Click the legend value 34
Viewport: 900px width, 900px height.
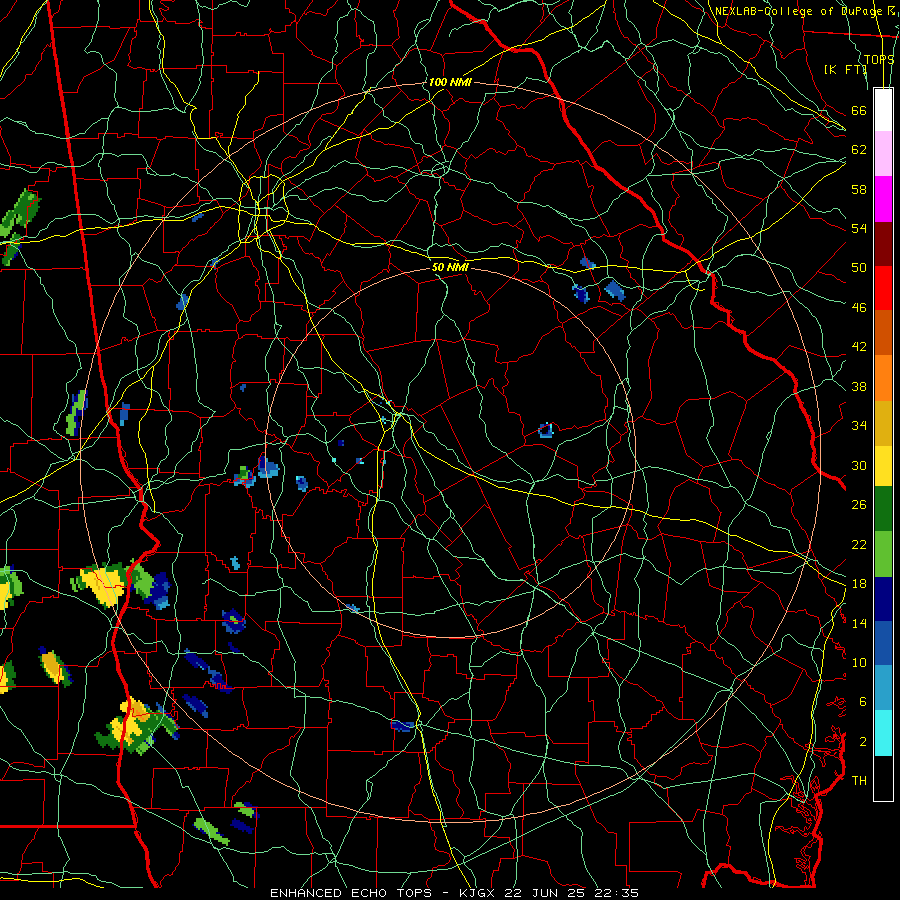[859, 426]
